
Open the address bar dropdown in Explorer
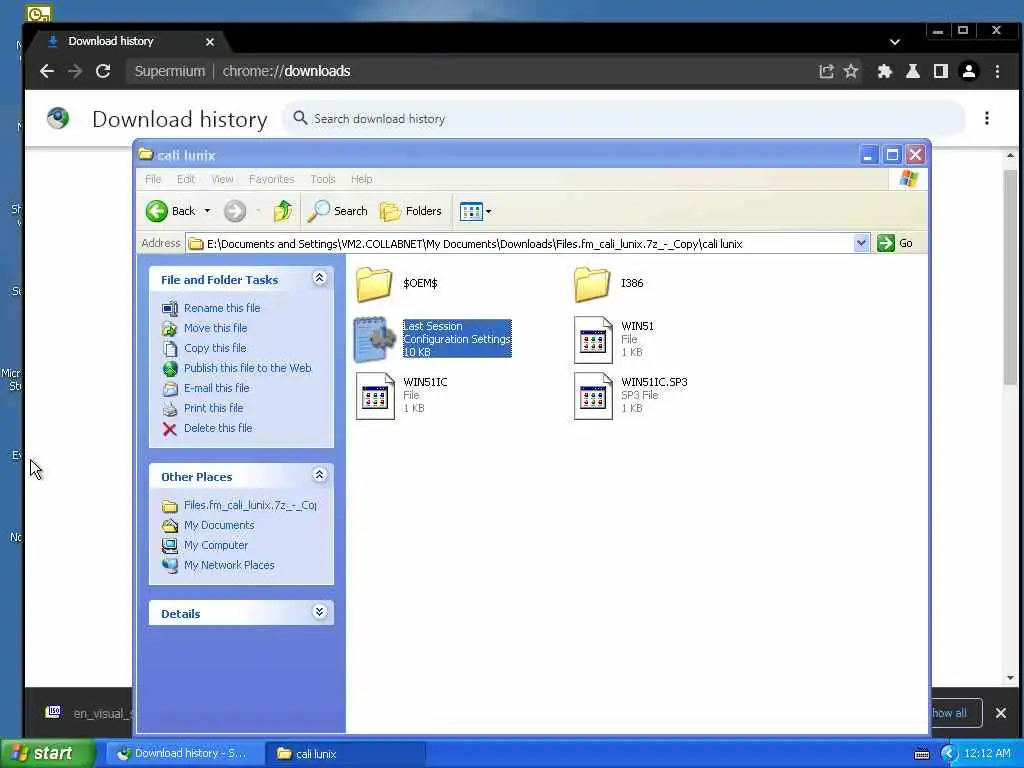[x=861, y=243]
